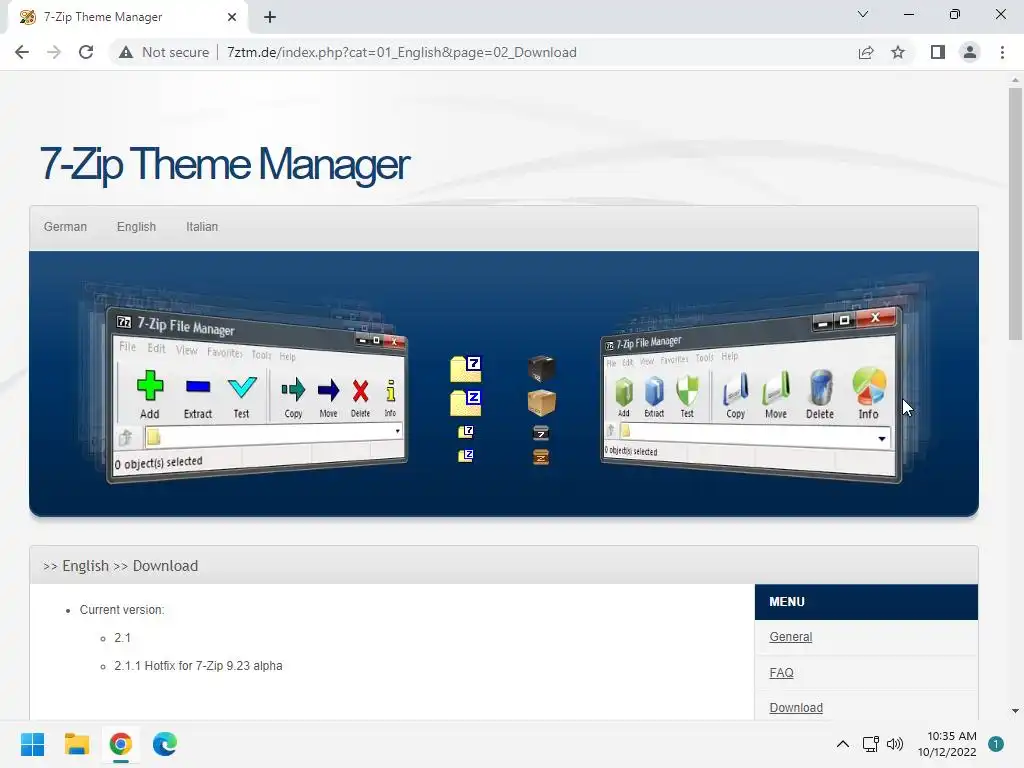Open the Chrome profile menu

click(x=970, y=52)
